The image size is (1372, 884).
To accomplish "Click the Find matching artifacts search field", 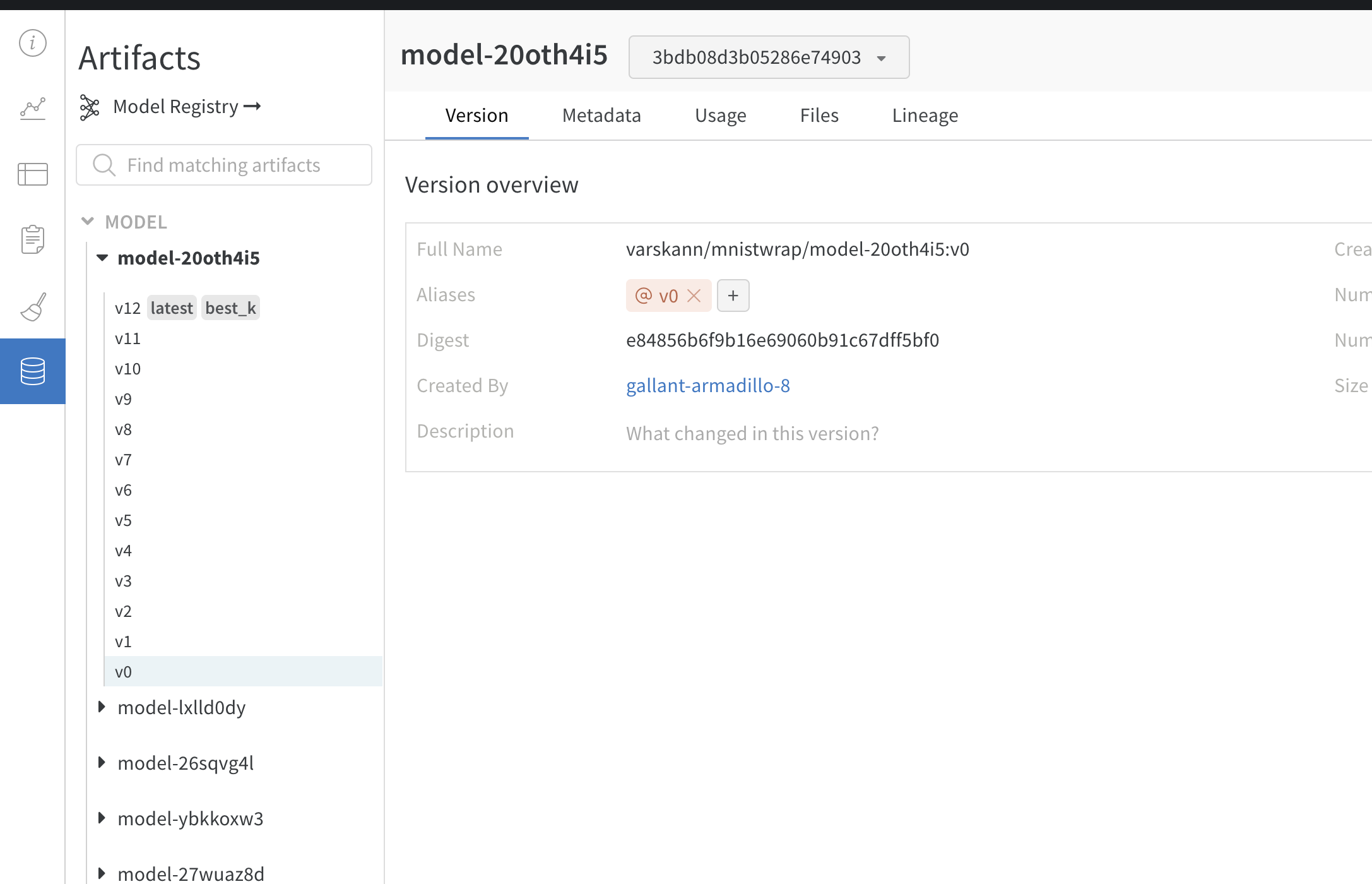I will click(224, 165).
